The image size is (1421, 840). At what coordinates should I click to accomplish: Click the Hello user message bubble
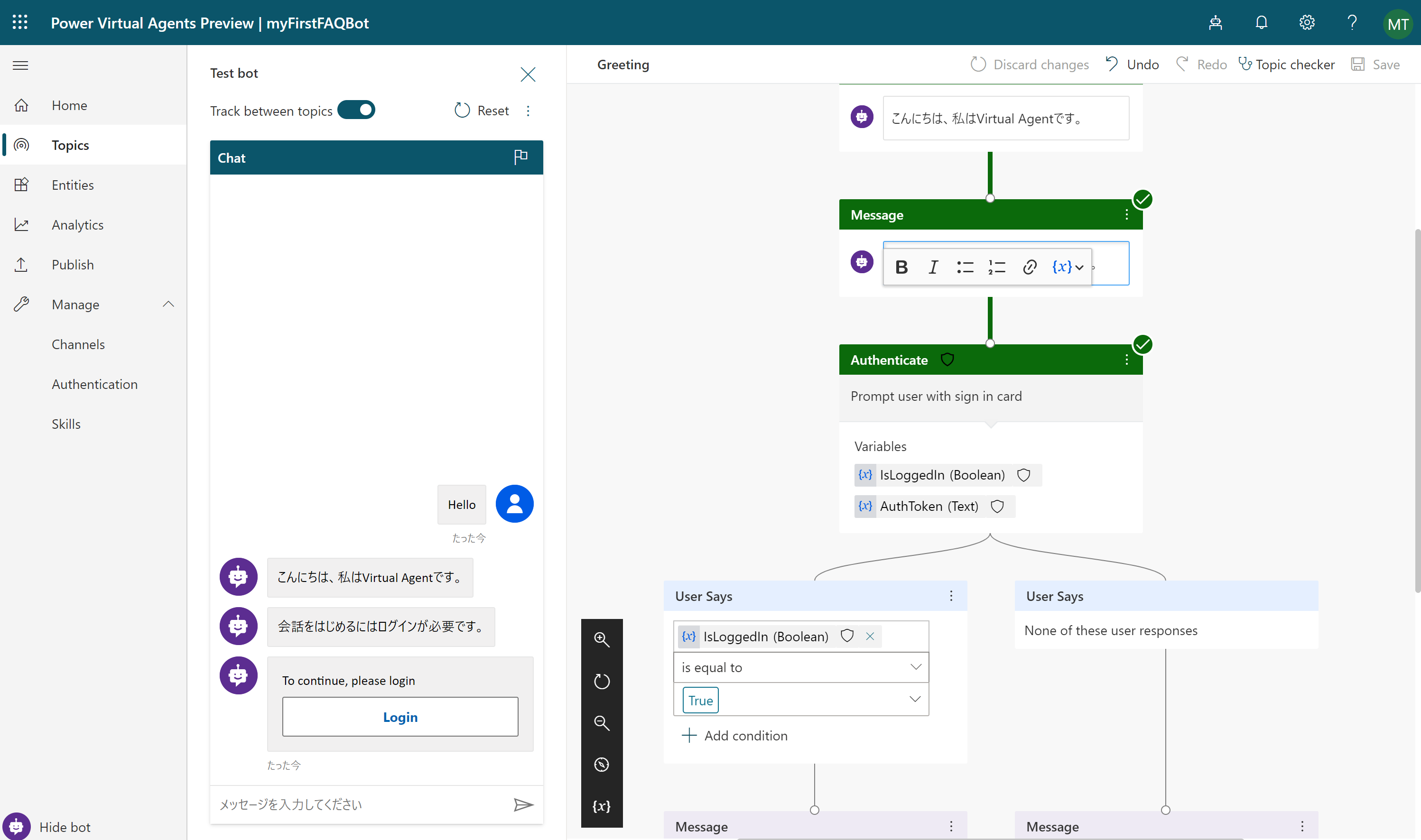click(461, 504)
